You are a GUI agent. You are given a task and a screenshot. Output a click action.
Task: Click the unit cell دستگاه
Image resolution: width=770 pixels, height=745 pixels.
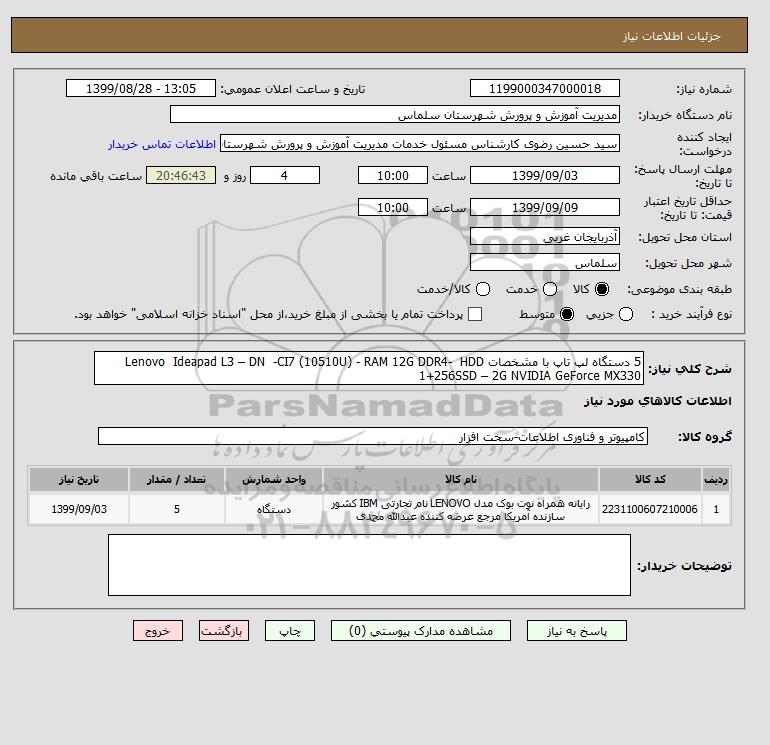[274, 509]
